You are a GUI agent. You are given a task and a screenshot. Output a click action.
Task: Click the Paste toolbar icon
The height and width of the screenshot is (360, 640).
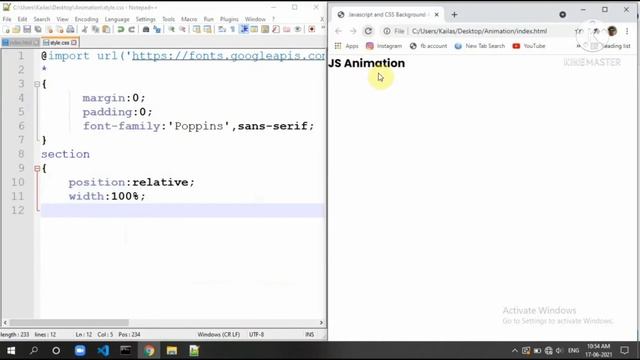point(106,29)
